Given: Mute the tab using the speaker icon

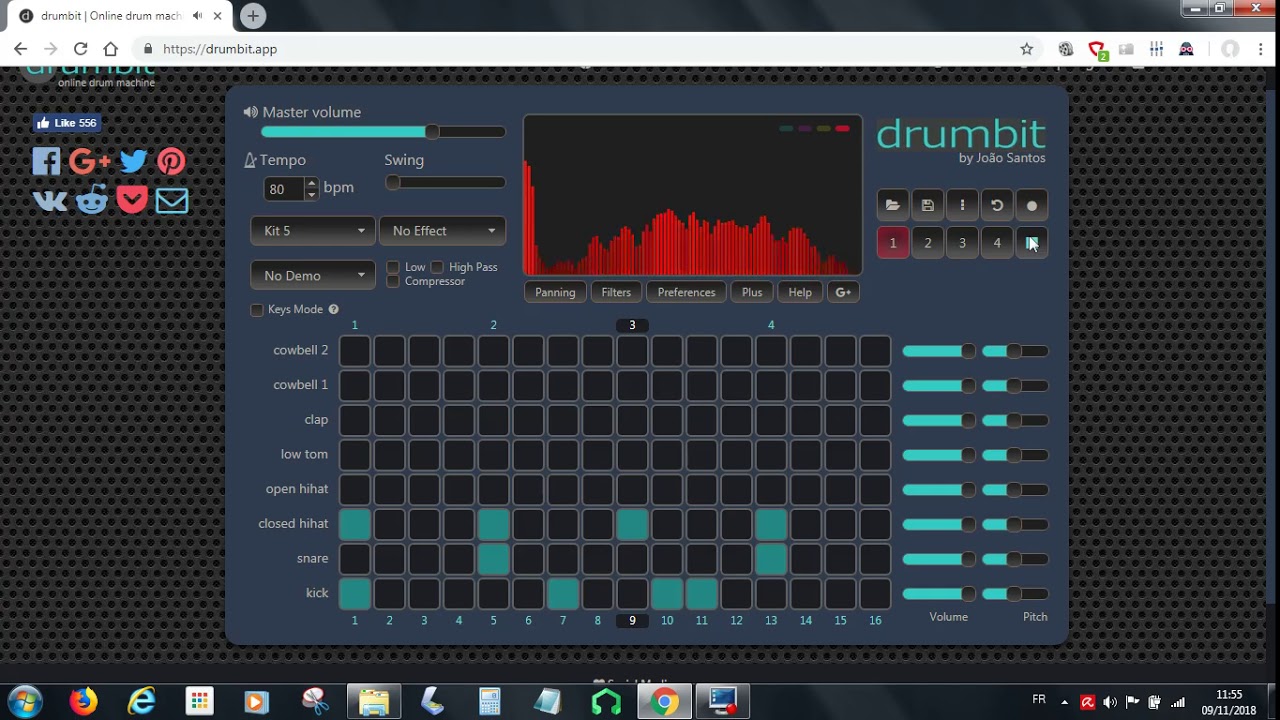Looking at the screenshot, I should [x=197, y=16].
